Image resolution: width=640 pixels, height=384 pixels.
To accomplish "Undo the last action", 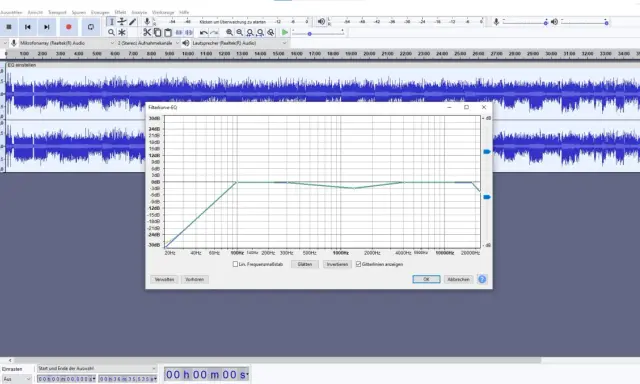I will point(204,32).
